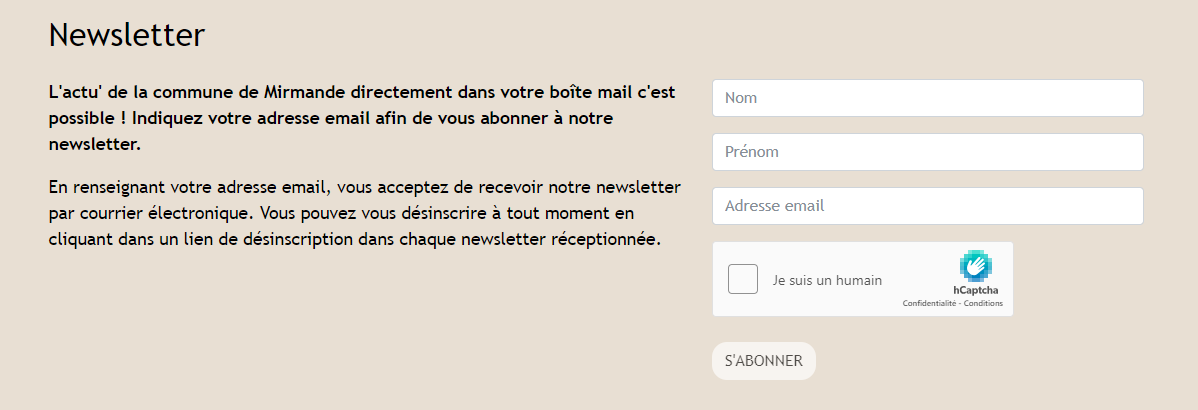Select the Adresse email input field
This screenshot has height=410, width=1198.
point(927,206)
